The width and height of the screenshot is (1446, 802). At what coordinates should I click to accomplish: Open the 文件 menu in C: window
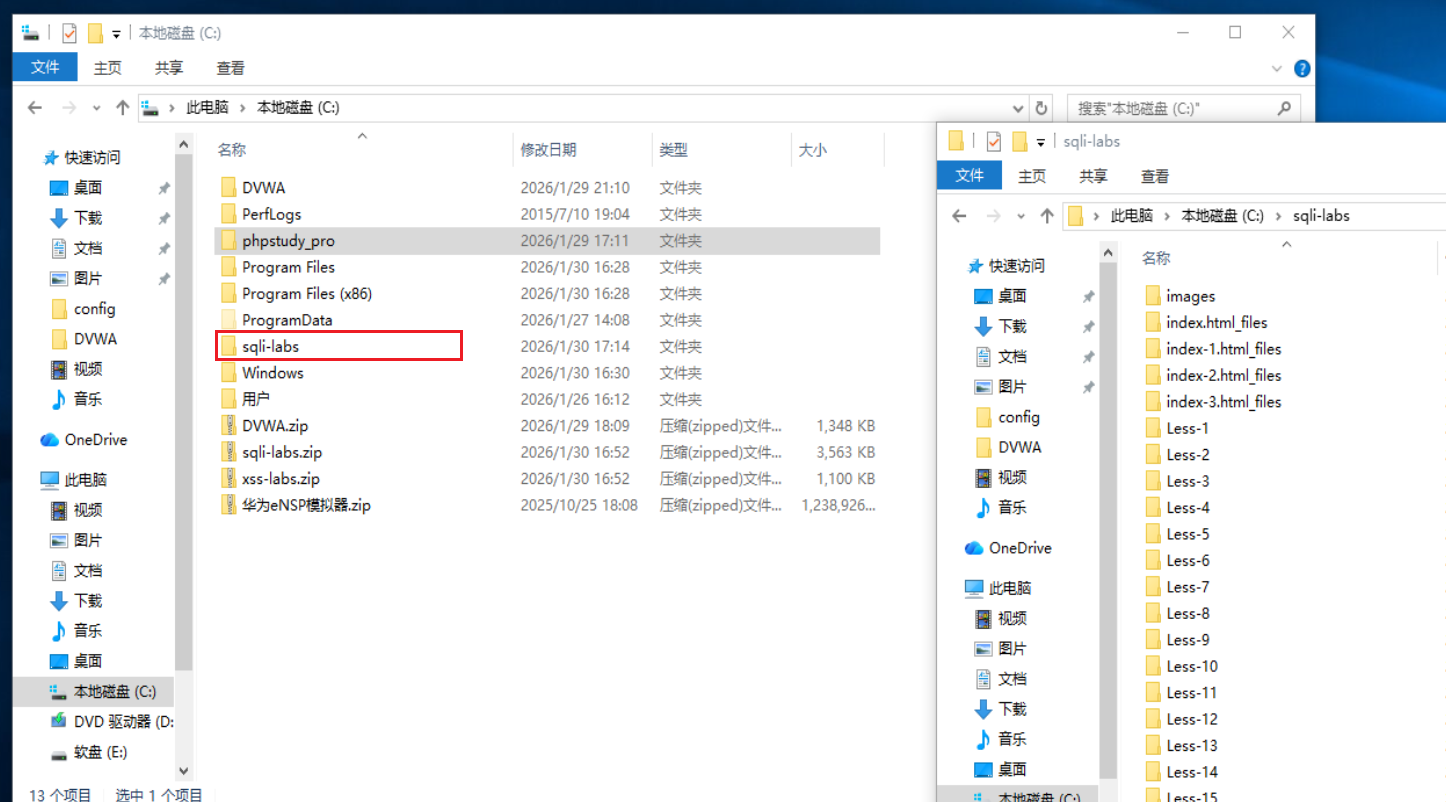(45, 67)
